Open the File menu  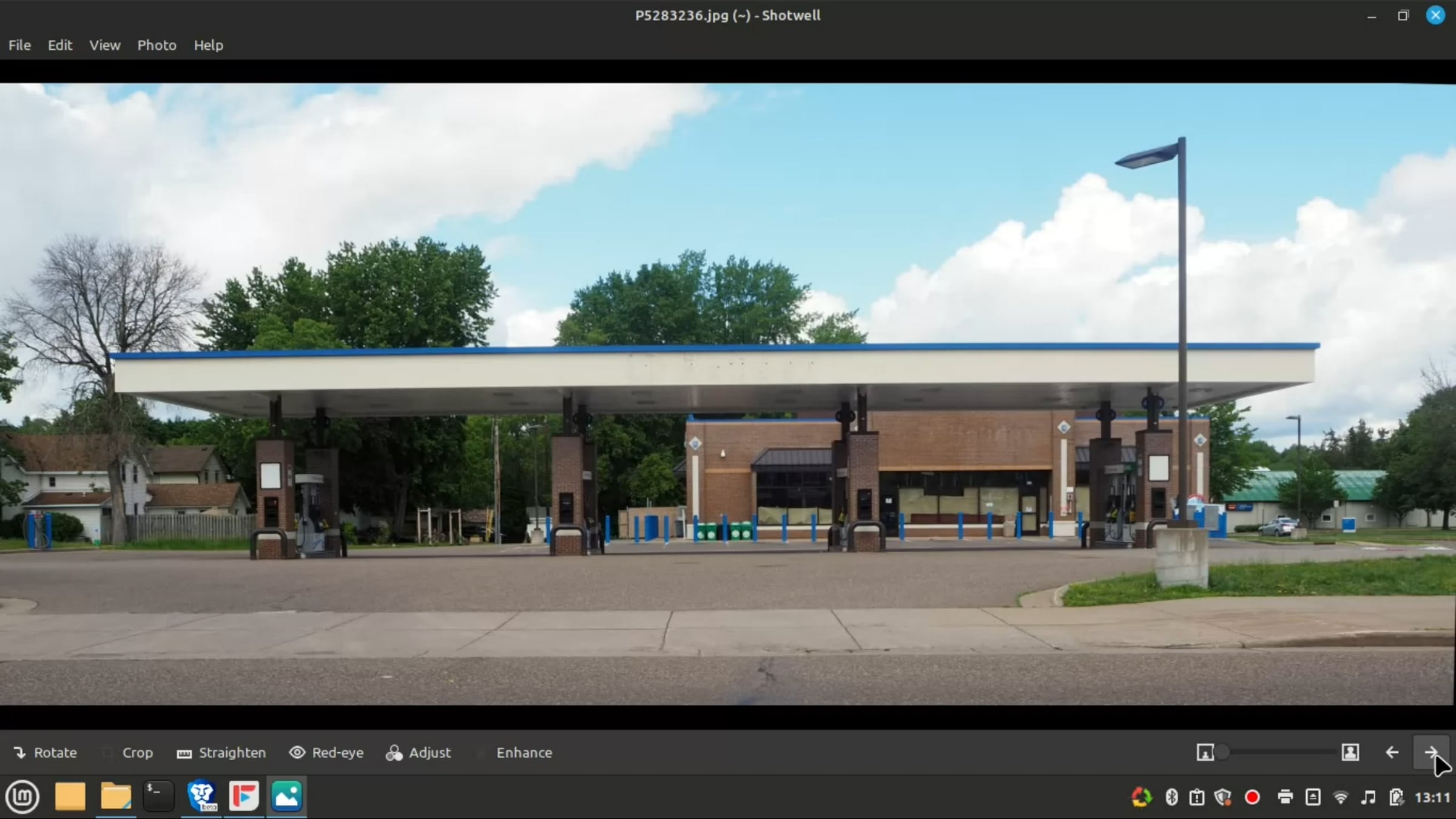[x=19, y=45]
